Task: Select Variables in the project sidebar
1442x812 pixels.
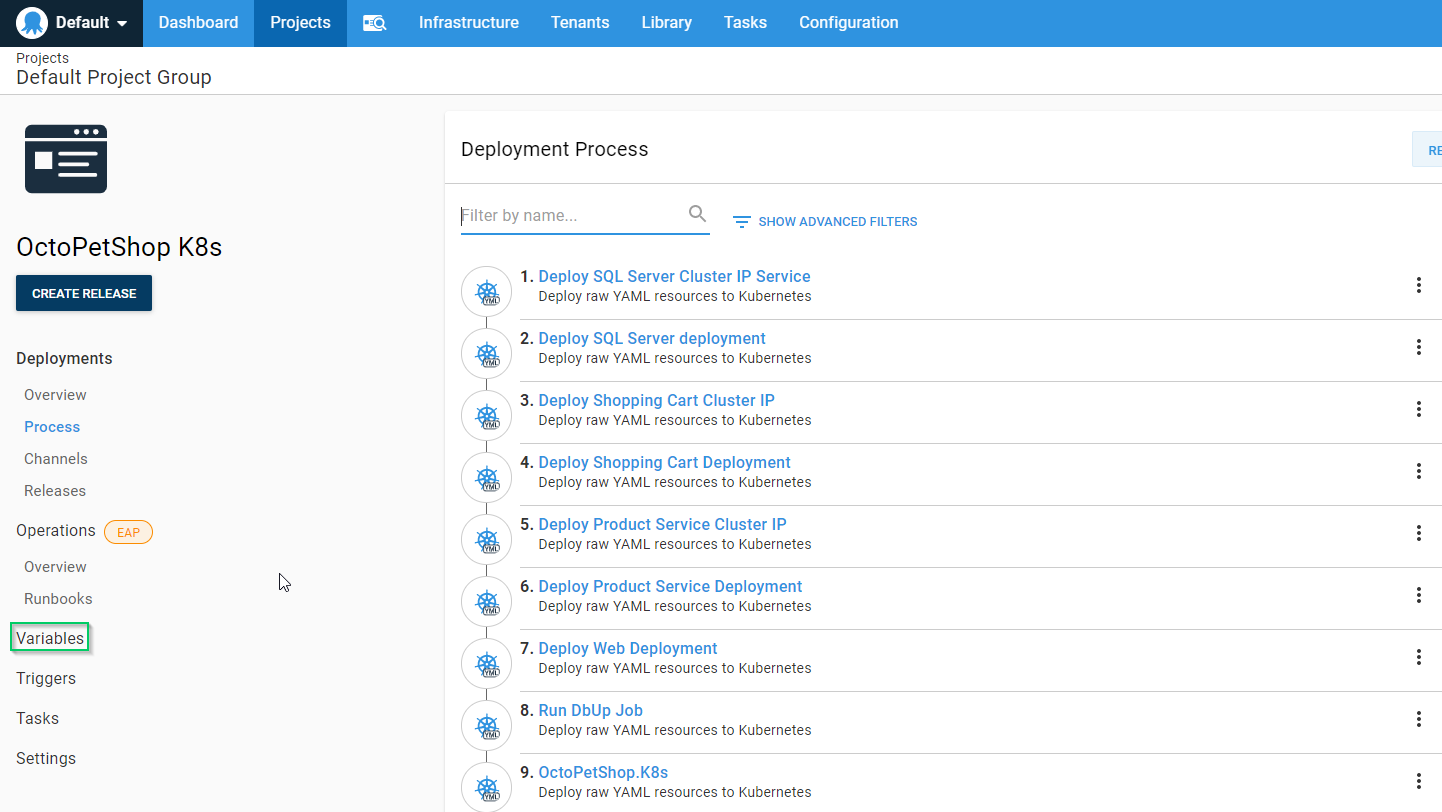Action: click(x=50, y=638)
